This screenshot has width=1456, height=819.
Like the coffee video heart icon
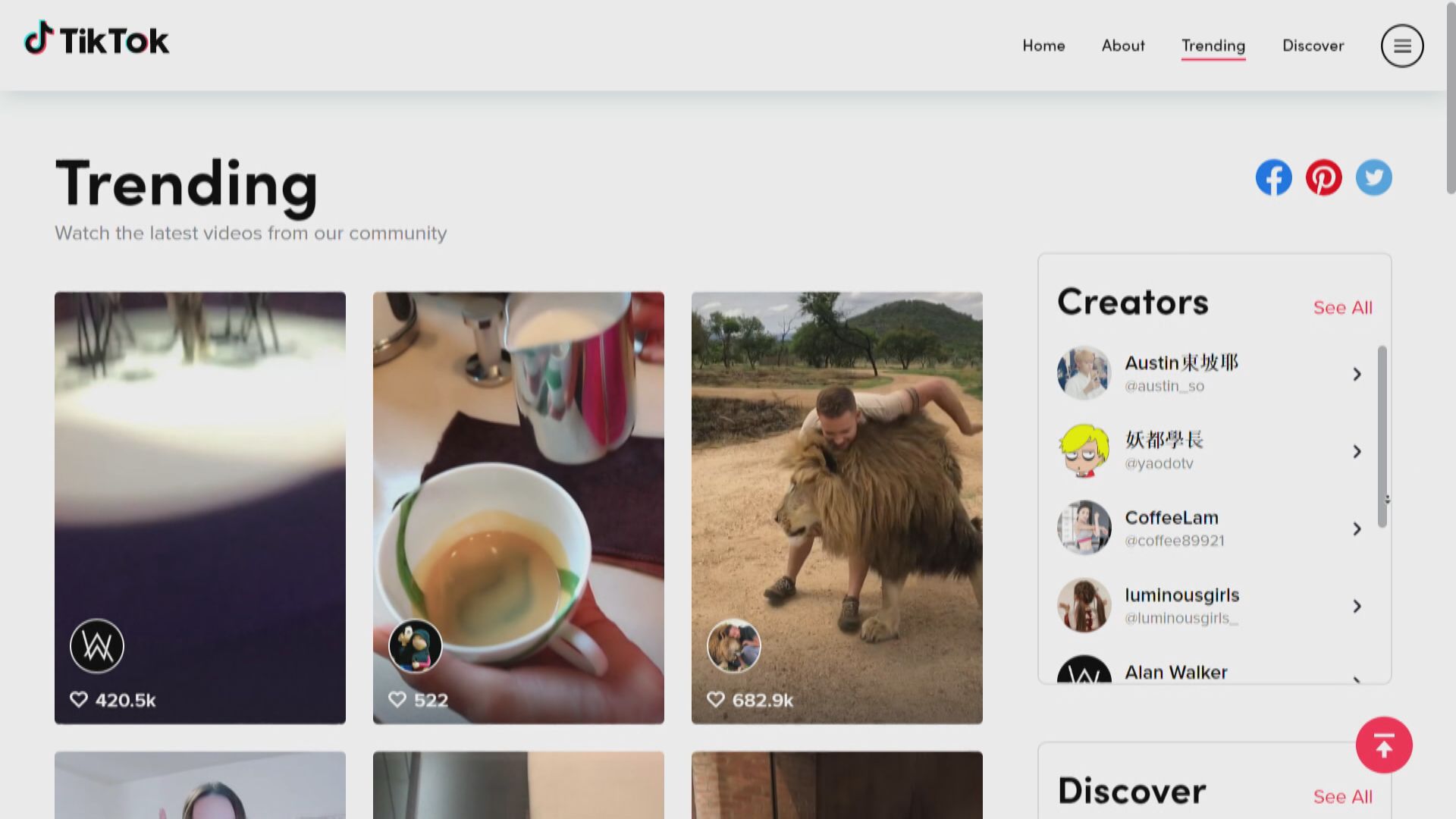click(397, 699)
